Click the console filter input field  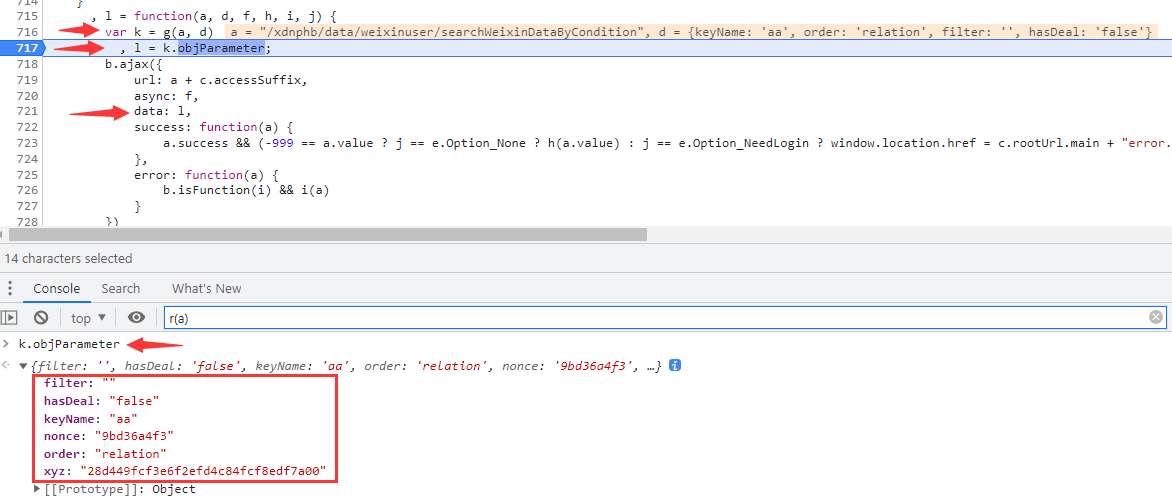click(650, 318)
